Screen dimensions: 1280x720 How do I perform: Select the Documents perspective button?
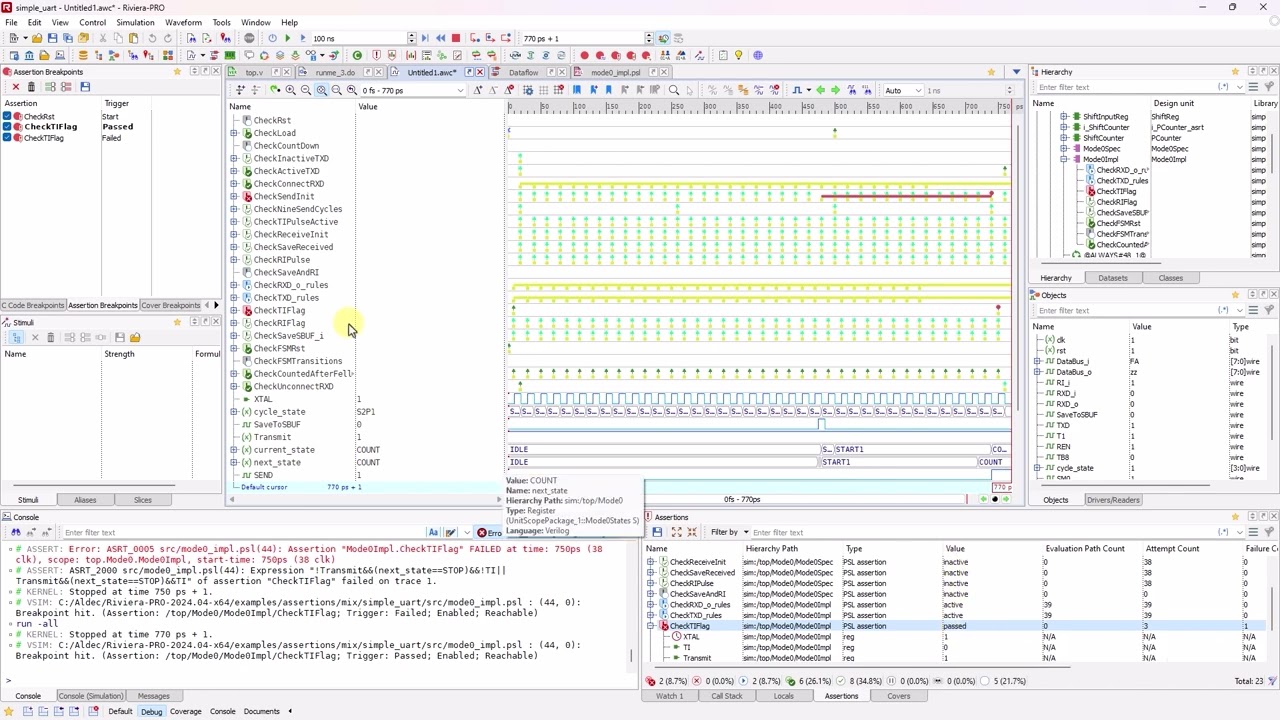261,711
